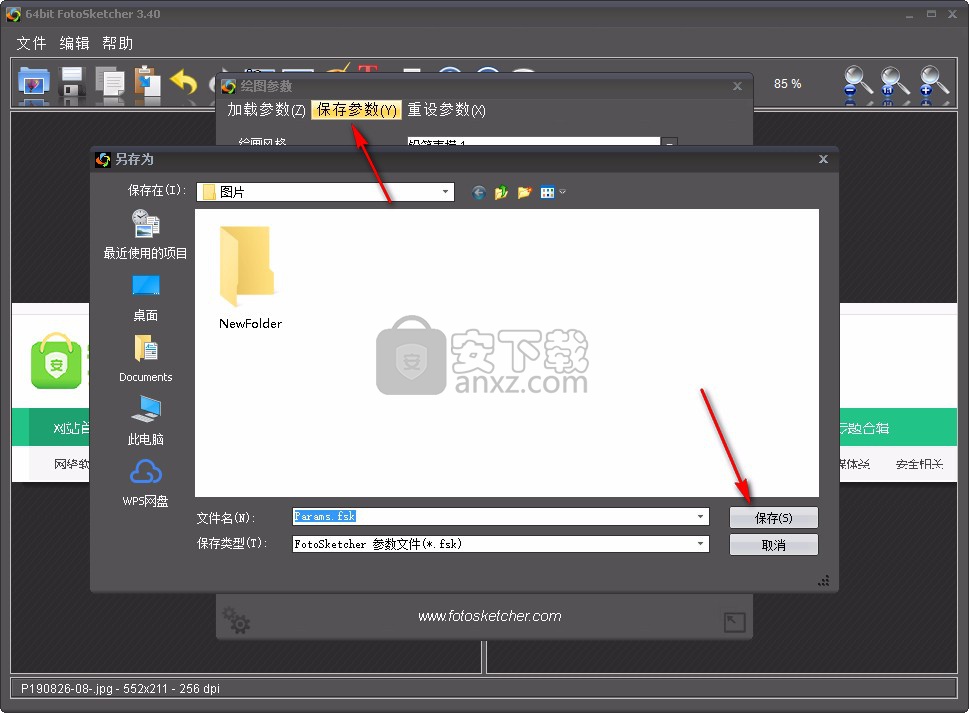Viewport: 969px width, 713px height.
Task: Go back using the blue arrow icon
Action: 478,193
